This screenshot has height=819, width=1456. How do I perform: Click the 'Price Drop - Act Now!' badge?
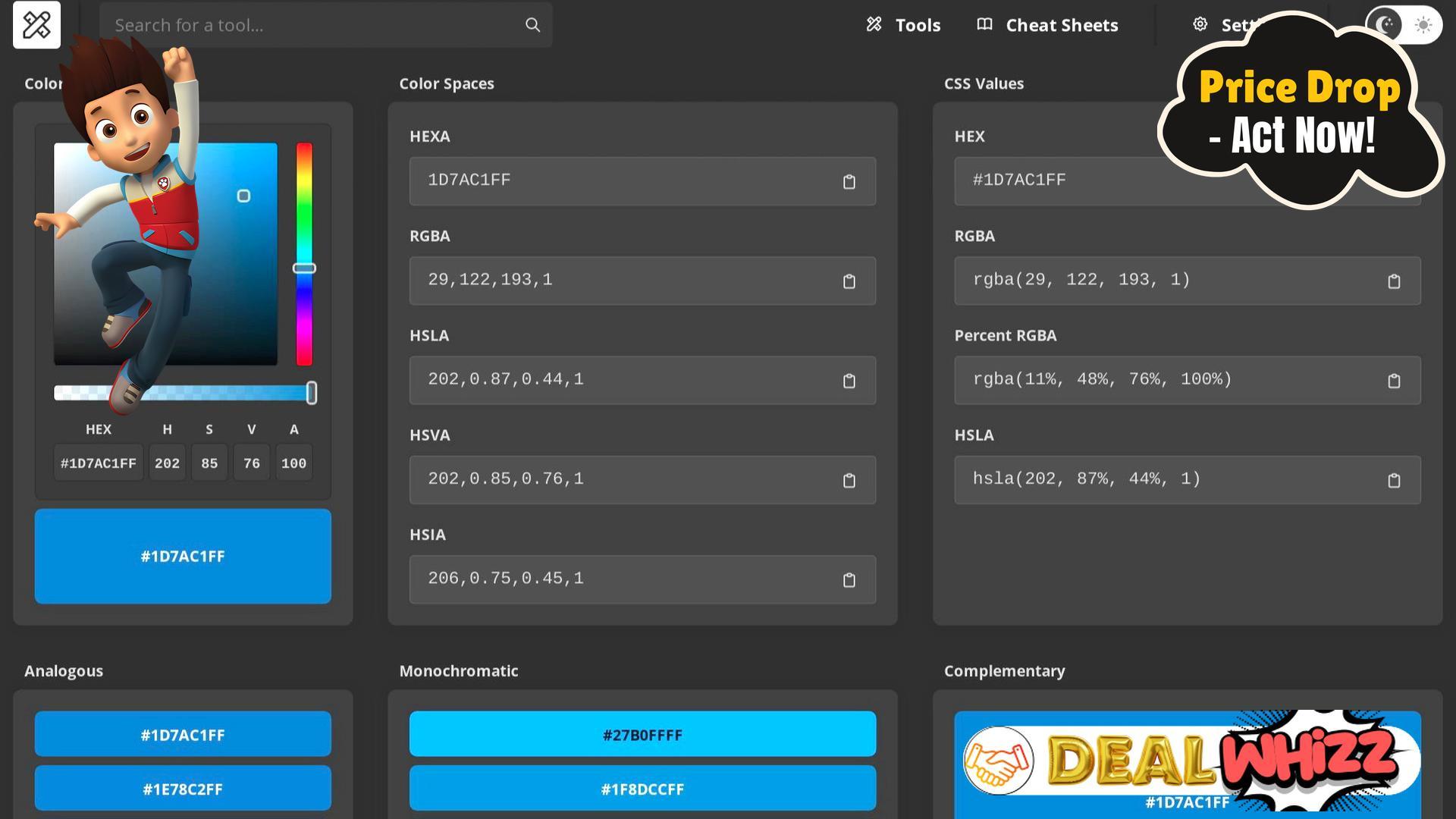click(x=1300, y=110)
